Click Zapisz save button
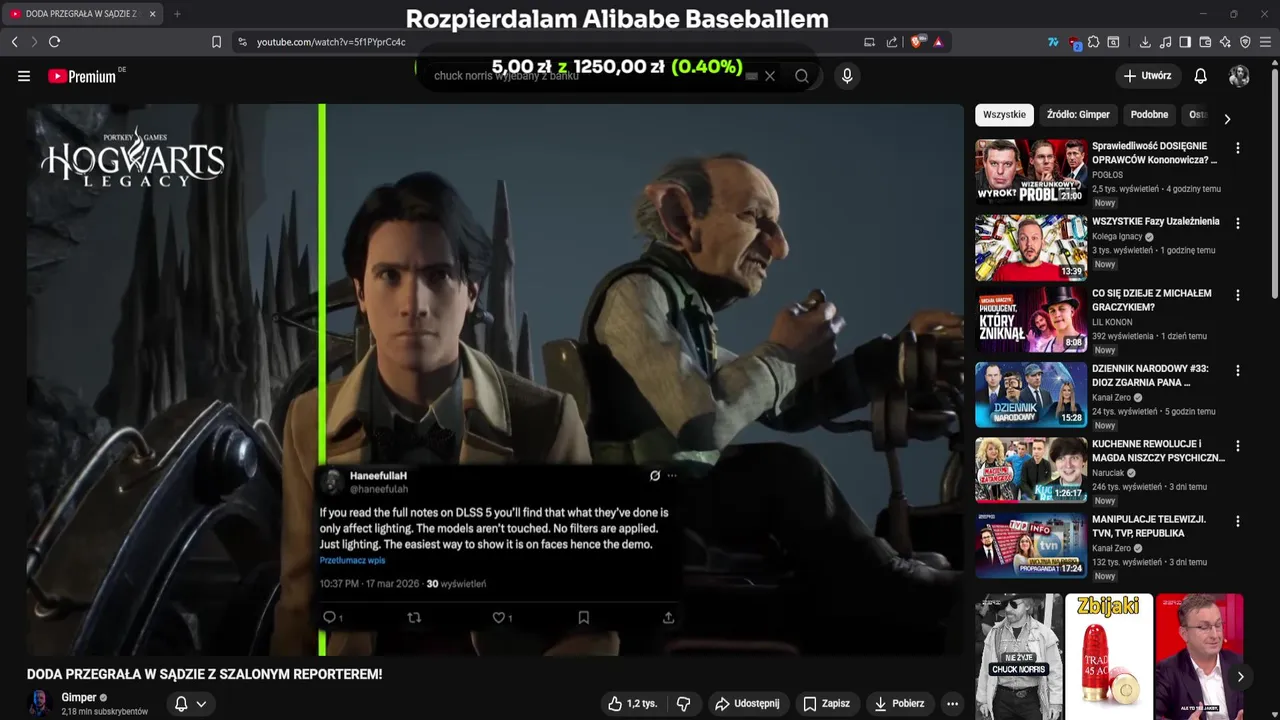 pos(826,704)
